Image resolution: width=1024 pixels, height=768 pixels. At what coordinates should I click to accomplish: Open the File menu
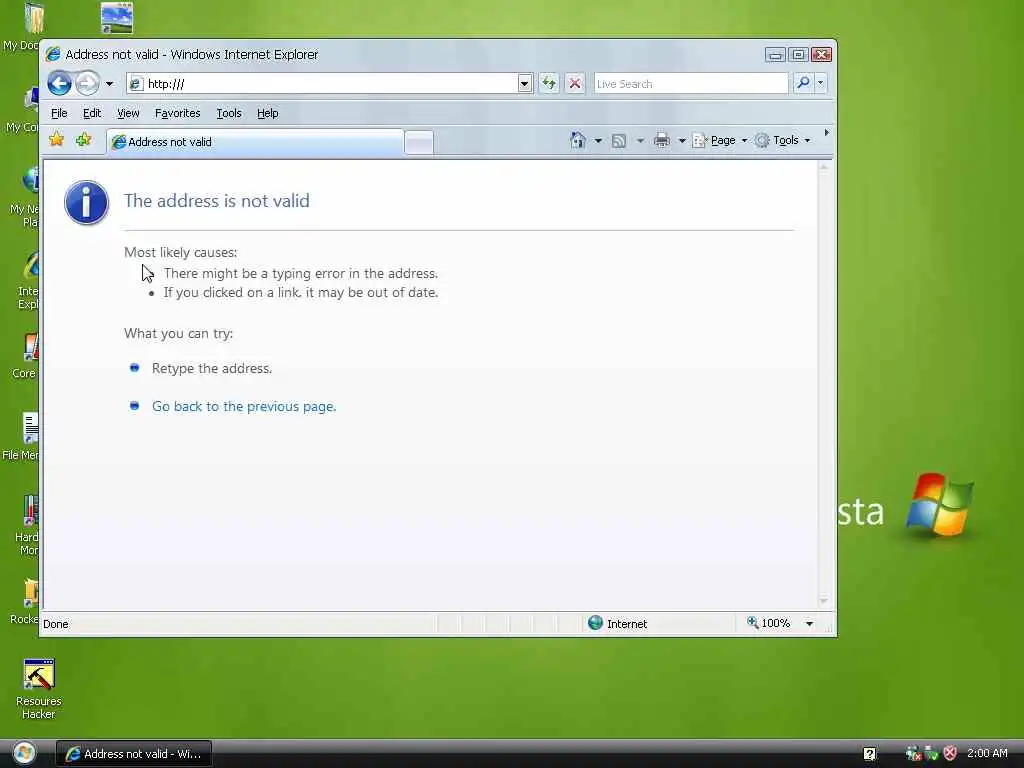tap(59, 113)
